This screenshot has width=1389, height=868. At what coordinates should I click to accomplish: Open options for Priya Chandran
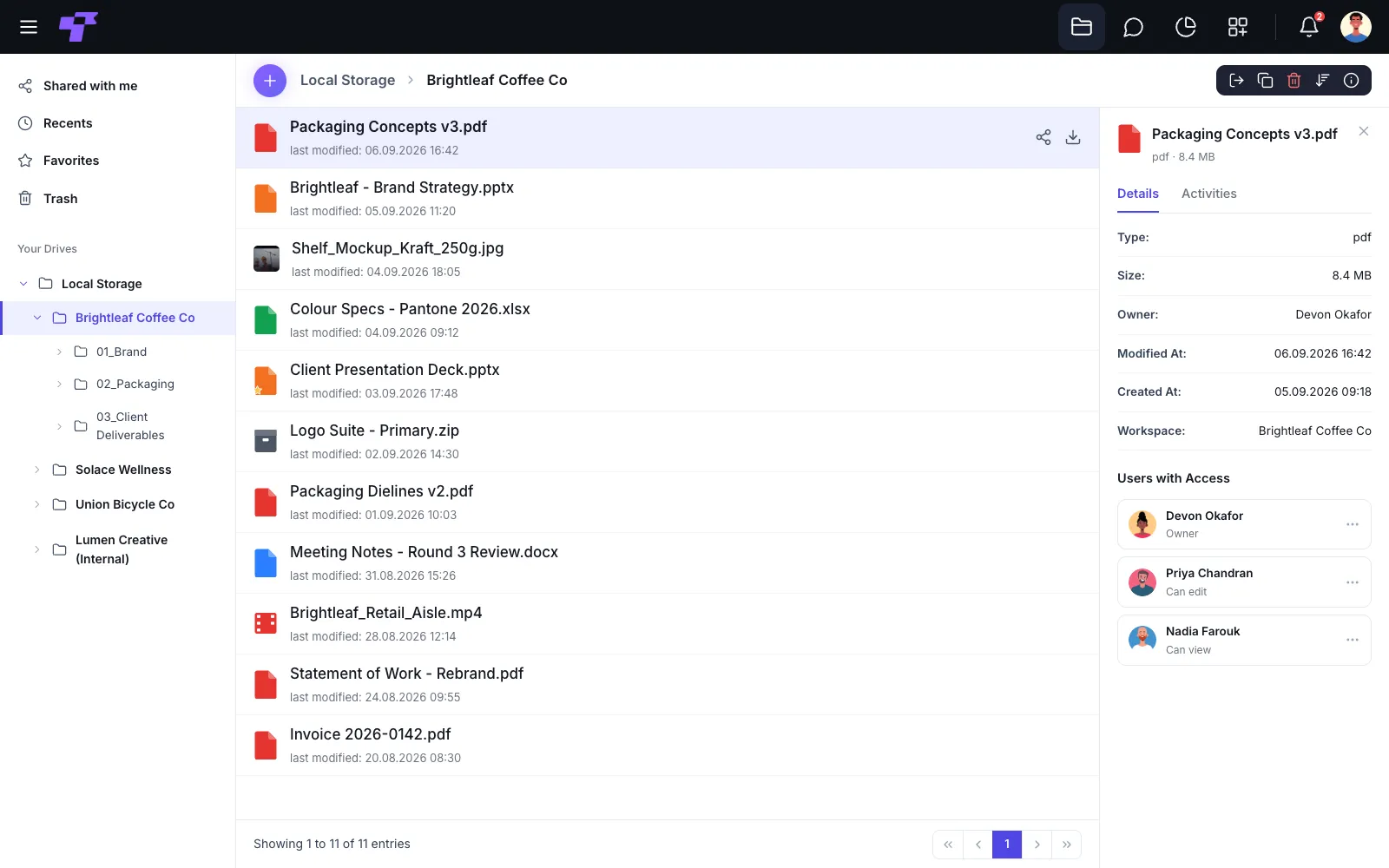pyautogui.click(x=1352, y=582)
